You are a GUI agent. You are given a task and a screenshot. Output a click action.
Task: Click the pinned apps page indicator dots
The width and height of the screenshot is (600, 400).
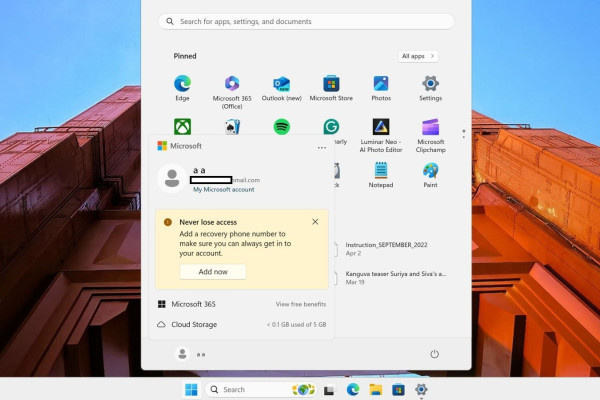click(x=464, y=134)
